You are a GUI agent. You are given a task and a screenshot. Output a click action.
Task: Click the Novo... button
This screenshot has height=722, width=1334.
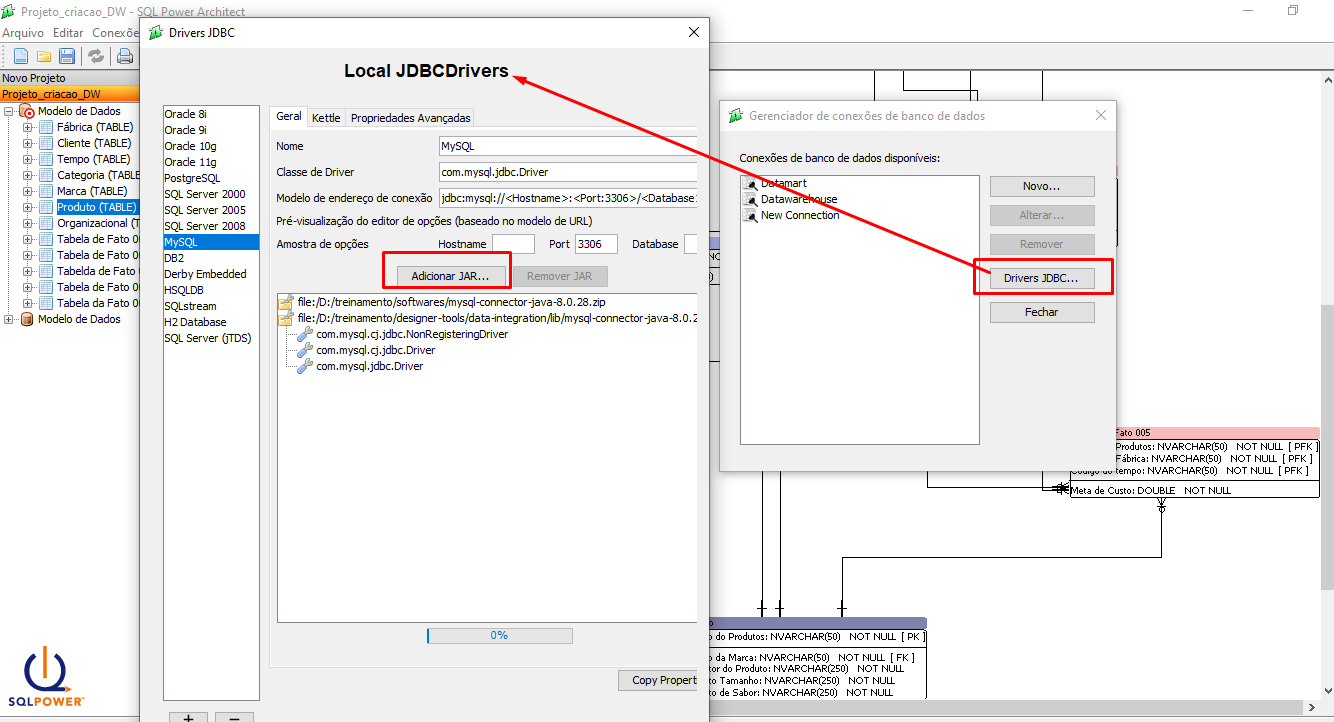[1042, 186]
